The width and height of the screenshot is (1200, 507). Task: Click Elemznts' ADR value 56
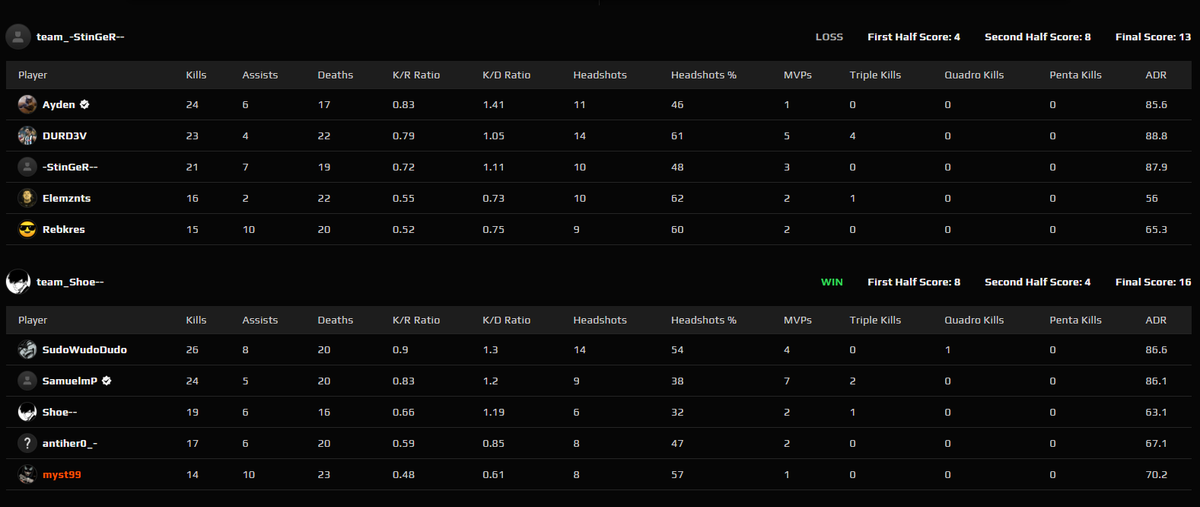1151,198
